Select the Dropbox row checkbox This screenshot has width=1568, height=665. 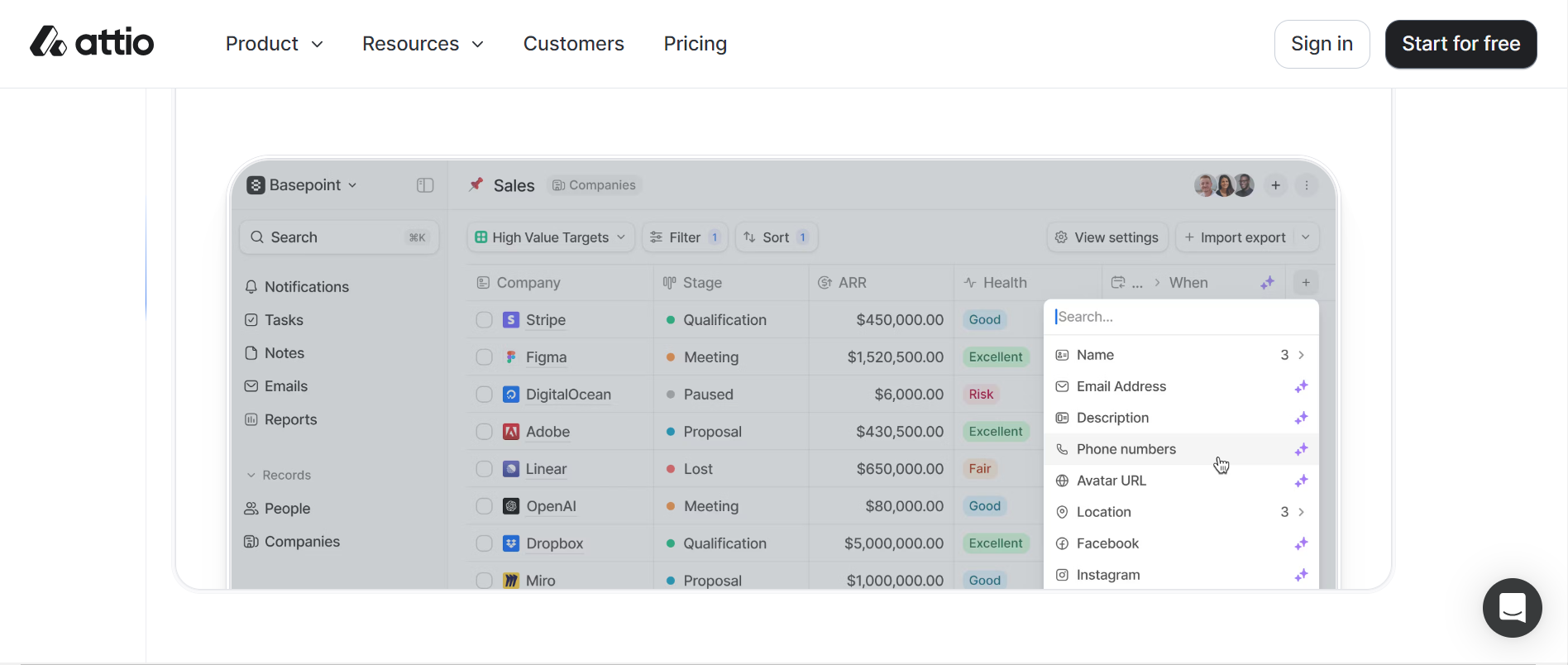pos(484,543)
